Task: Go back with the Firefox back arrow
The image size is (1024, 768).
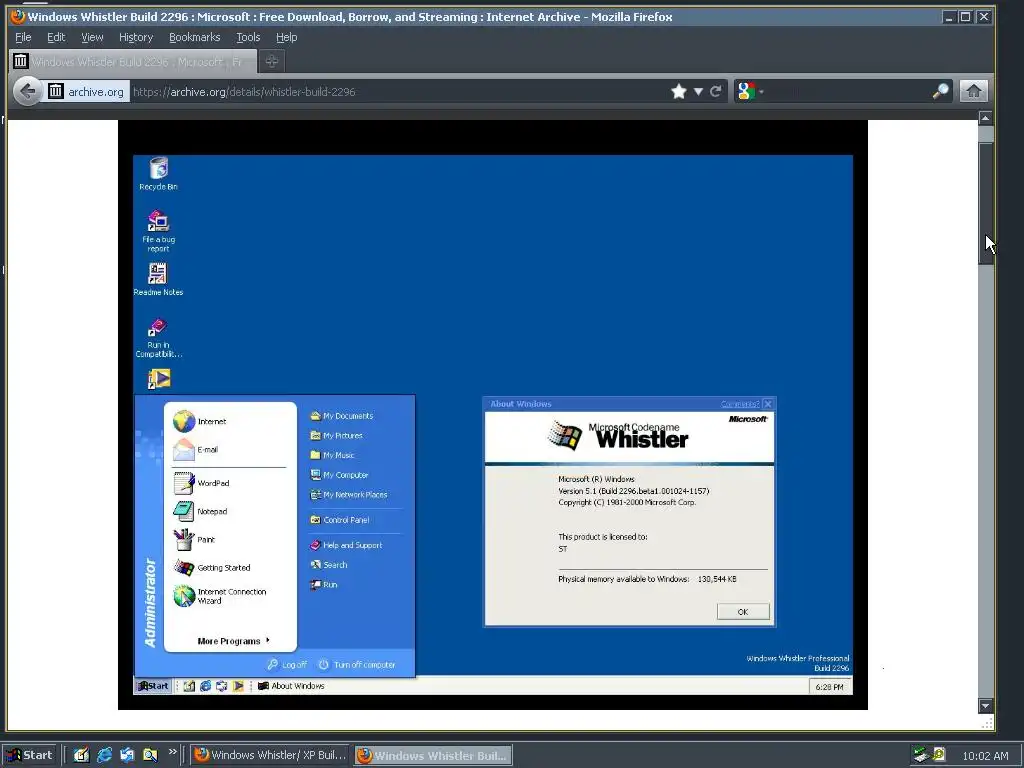Action: coord(27,91)
